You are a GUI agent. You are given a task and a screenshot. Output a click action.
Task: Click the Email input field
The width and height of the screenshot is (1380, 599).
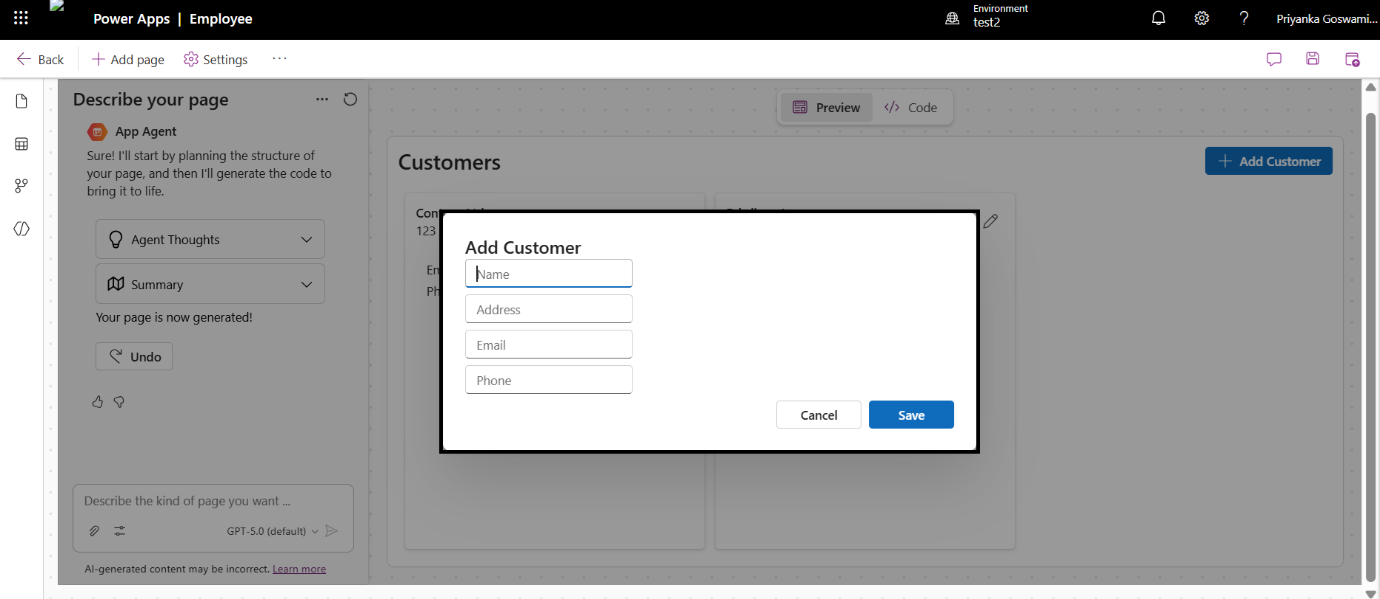(549, 345)
